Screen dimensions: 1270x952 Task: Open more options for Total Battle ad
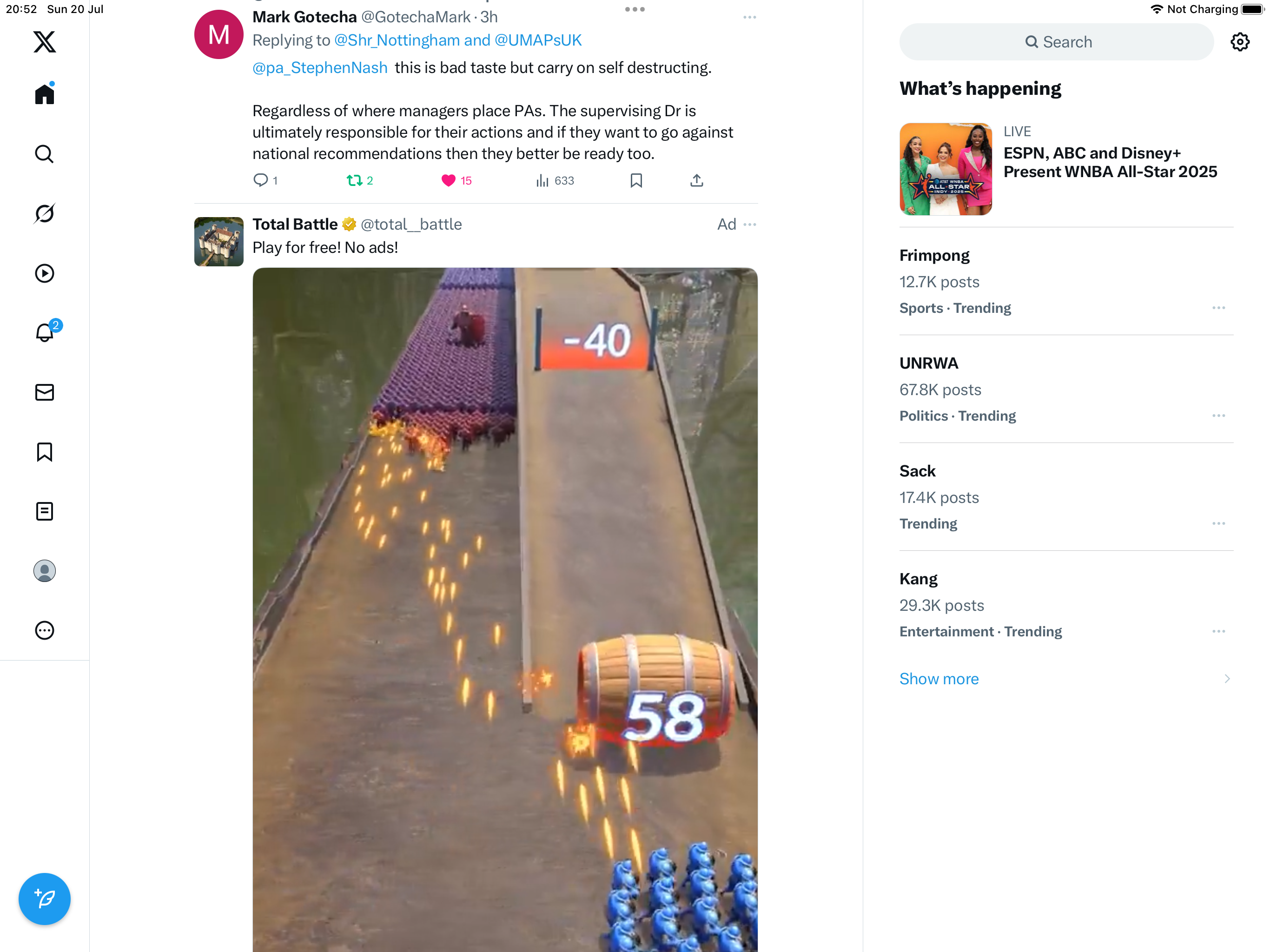[x=749, y=225]
